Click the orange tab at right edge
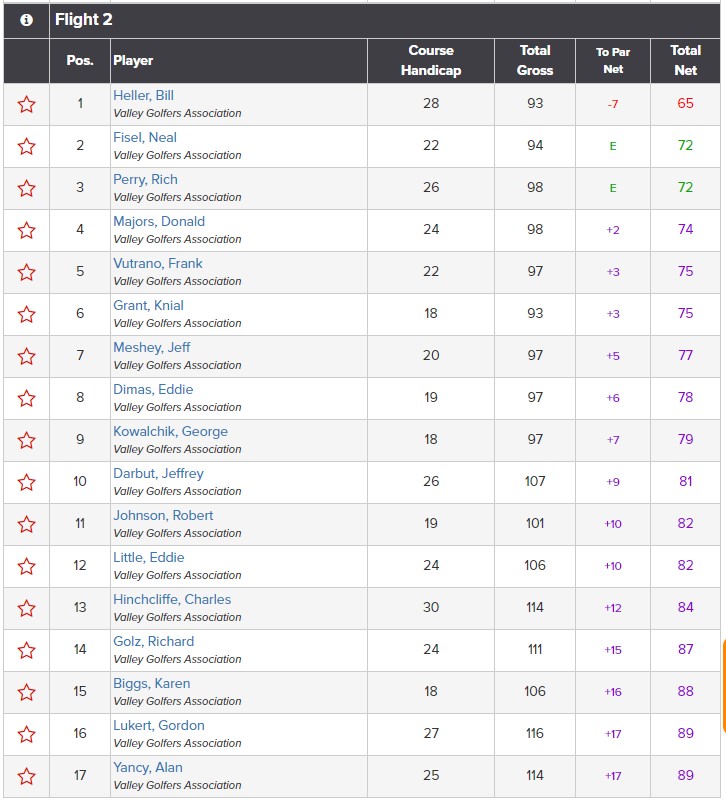The image size is (726, 801). pos(723,687)
